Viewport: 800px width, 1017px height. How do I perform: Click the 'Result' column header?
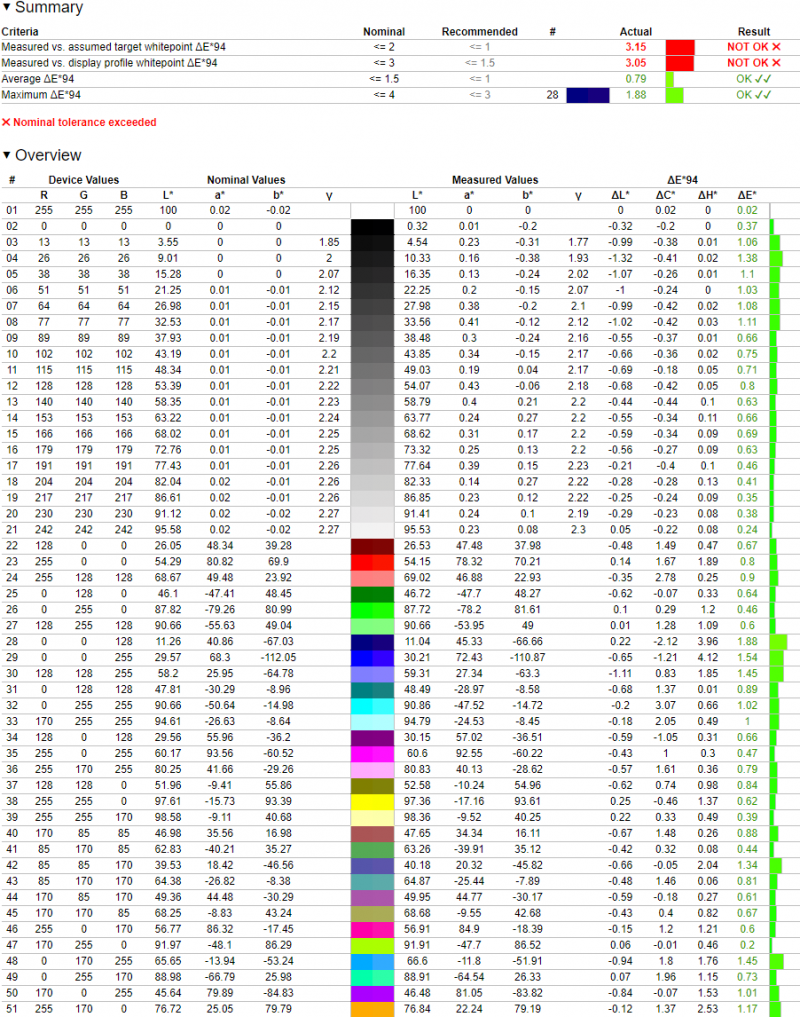pos(753,32)
